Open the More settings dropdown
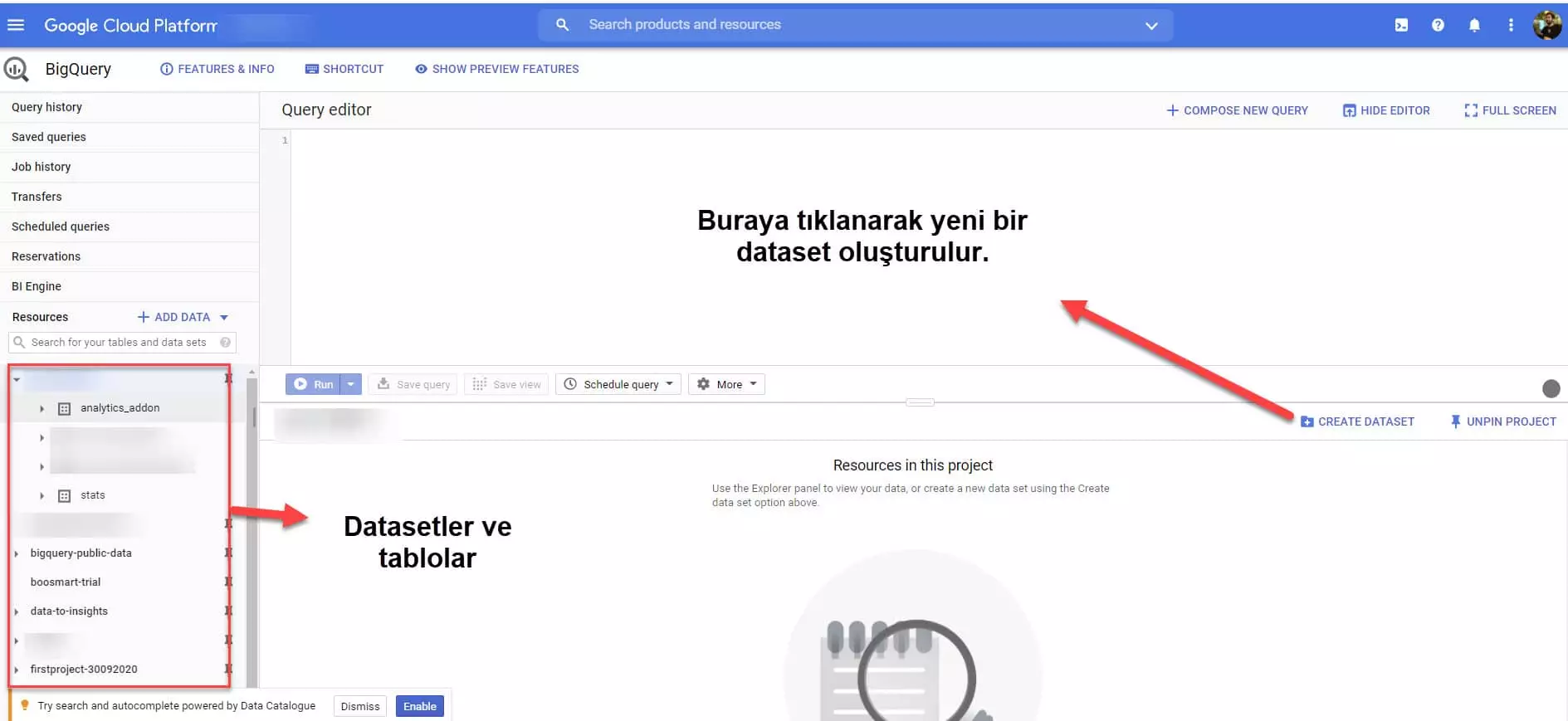This screenshot has width=1568, height=721. [x=726, y=384]
